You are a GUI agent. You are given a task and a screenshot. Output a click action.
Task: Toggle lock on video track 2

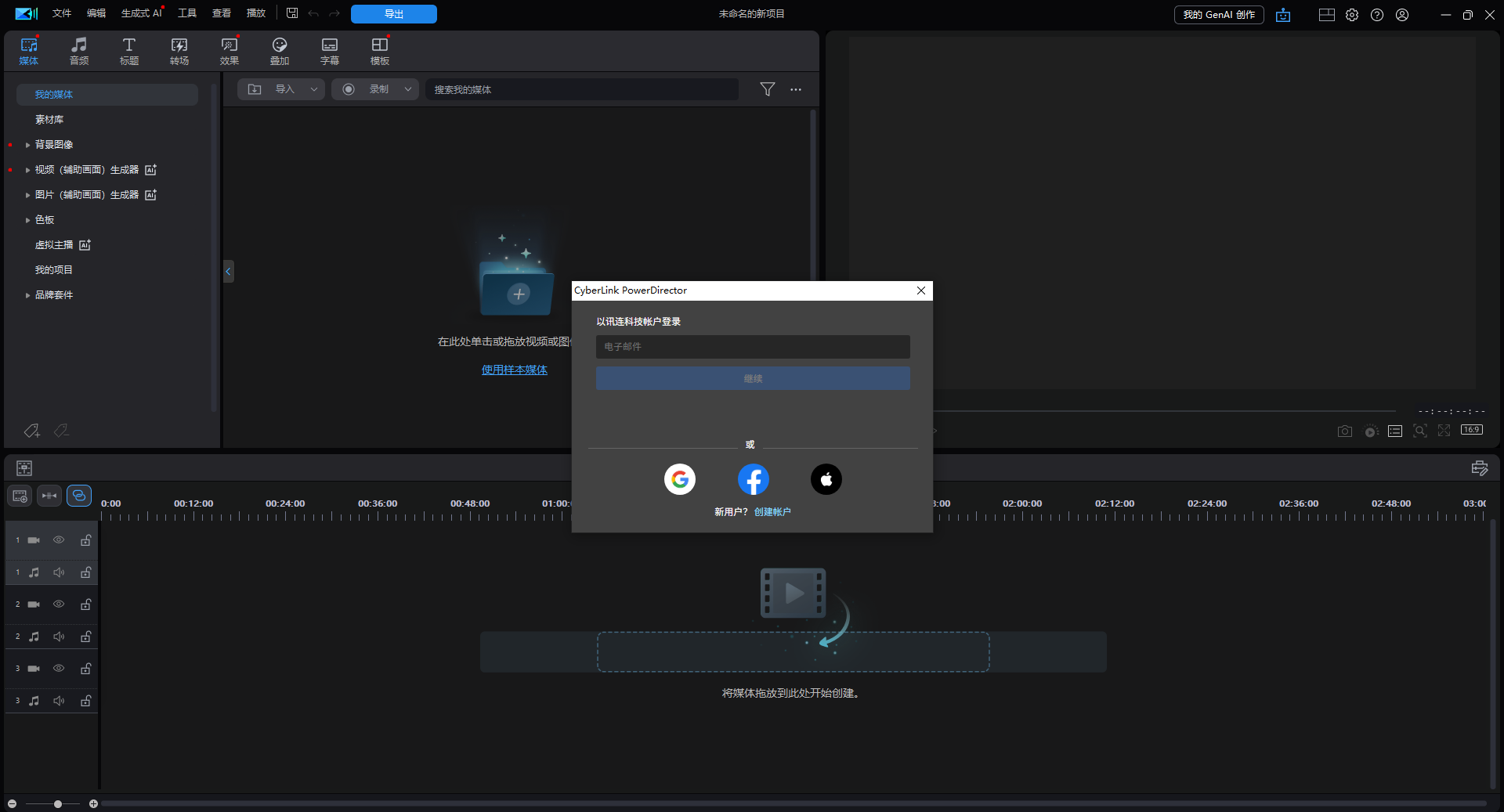[x=86, y=604]
